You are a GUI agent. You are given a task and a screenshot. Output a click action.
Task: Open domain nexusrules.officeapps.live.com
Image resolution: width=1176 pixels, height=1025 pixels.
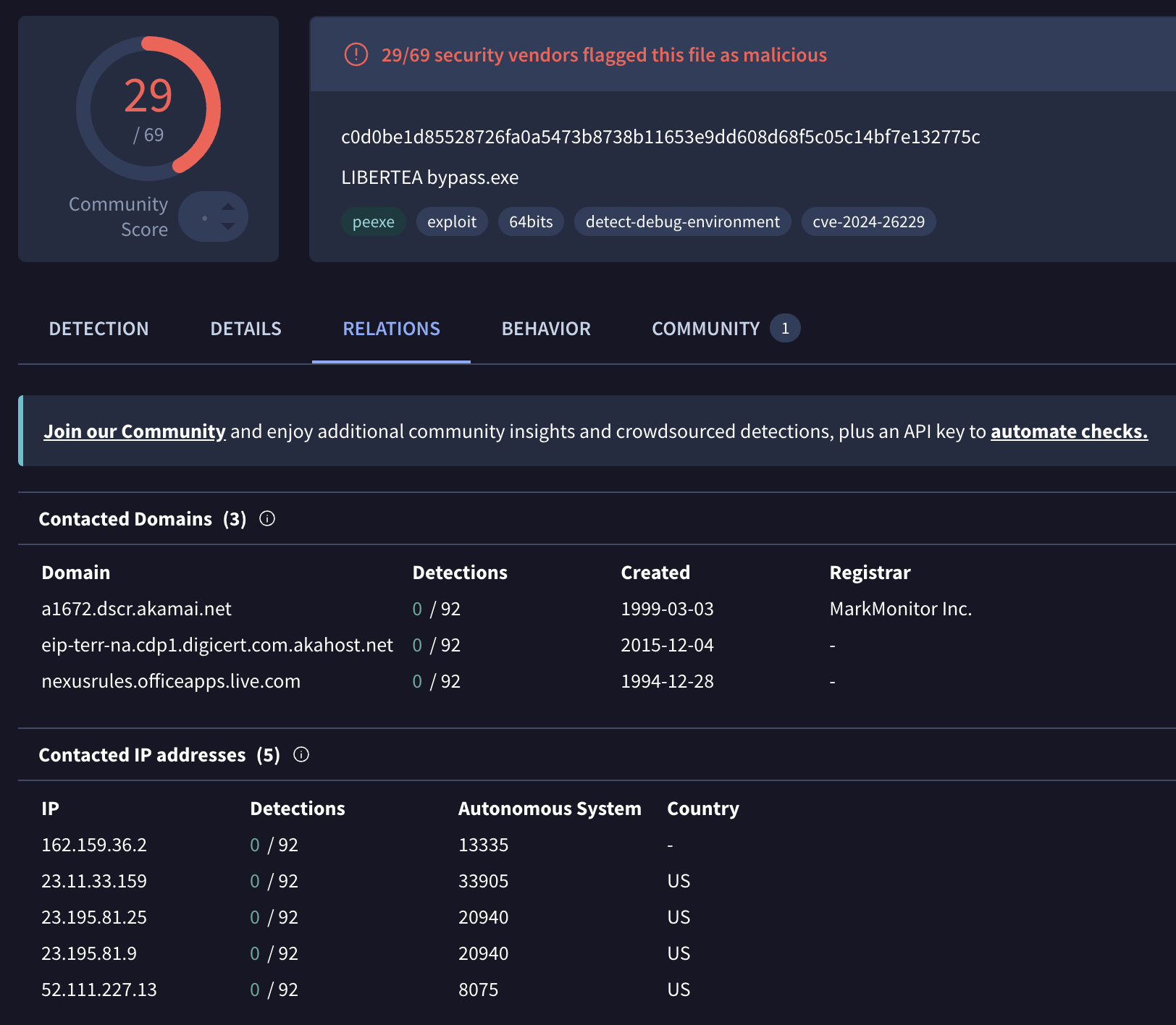(171, 681)
